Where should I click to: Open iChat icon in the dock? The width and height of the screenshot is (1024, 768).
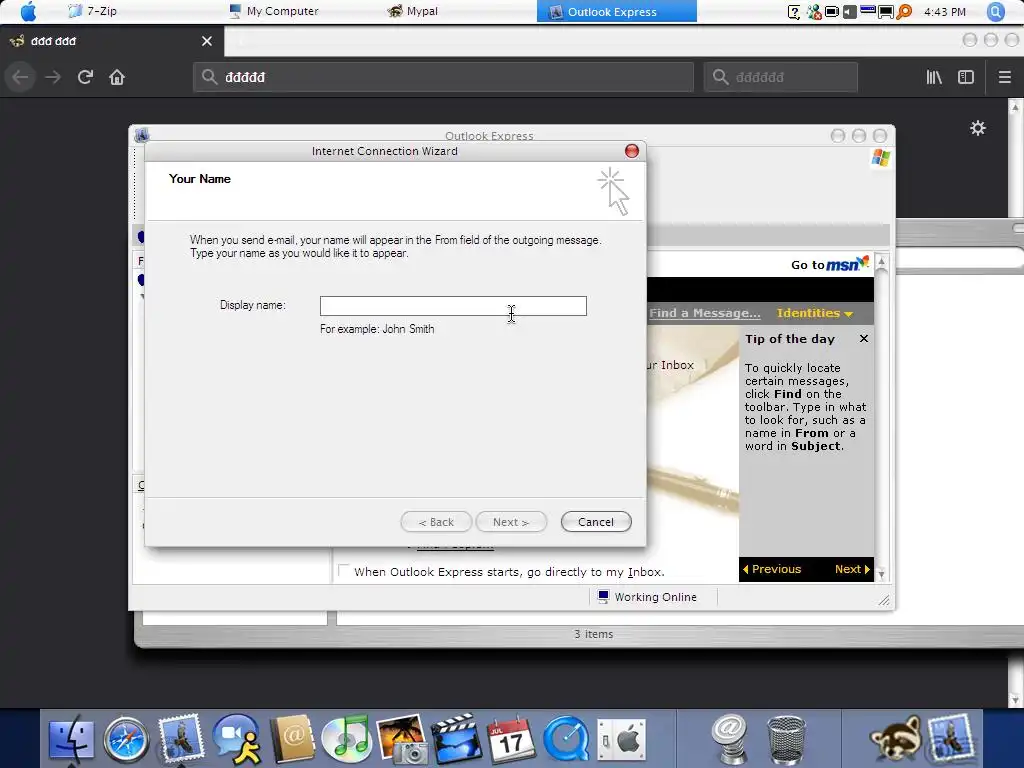click(x=236, y=739)
